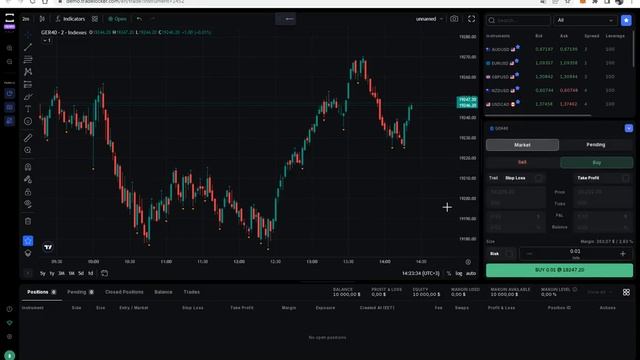640x360 pixels.
Task: Collapse the indicator legend chevron under GER40
Action: 47,40
